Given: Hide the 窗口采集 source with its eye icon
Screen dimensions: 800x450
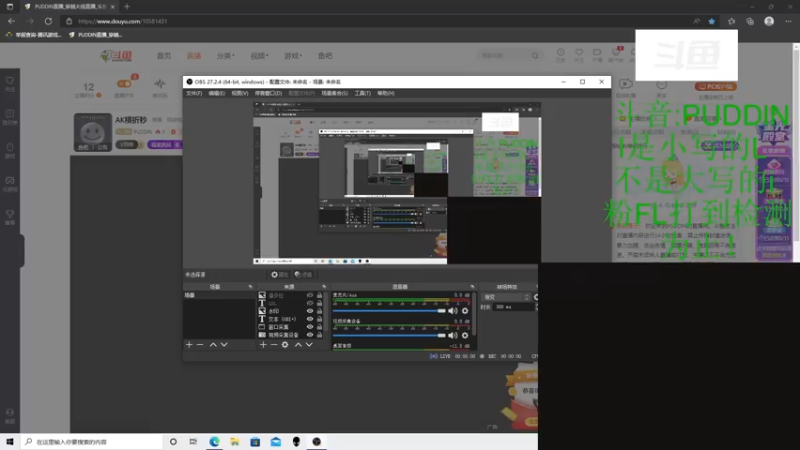Looking at the screenshot, I should tap(310, 327).
